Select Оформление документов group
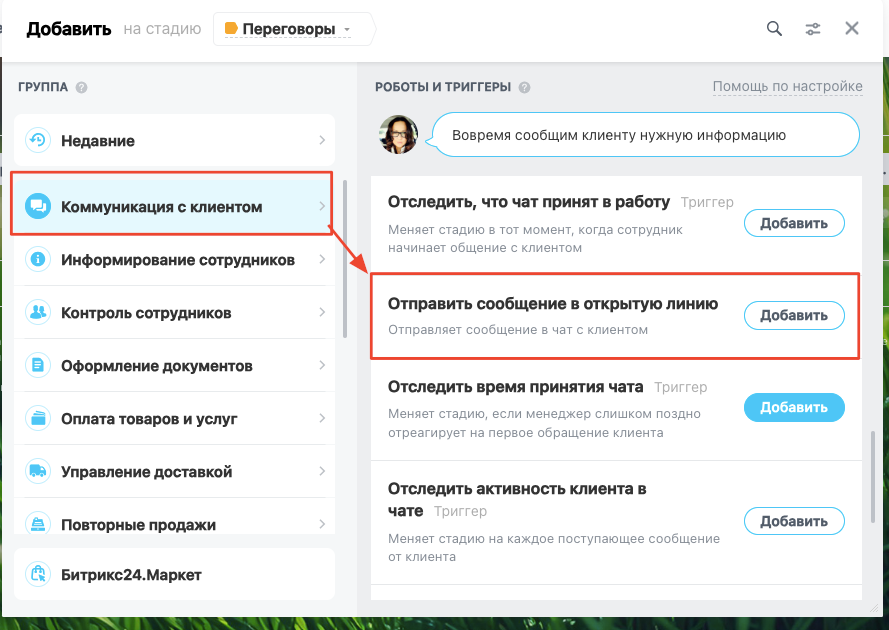Viewport: 889px width, 630px height. [x=174, y=365]
